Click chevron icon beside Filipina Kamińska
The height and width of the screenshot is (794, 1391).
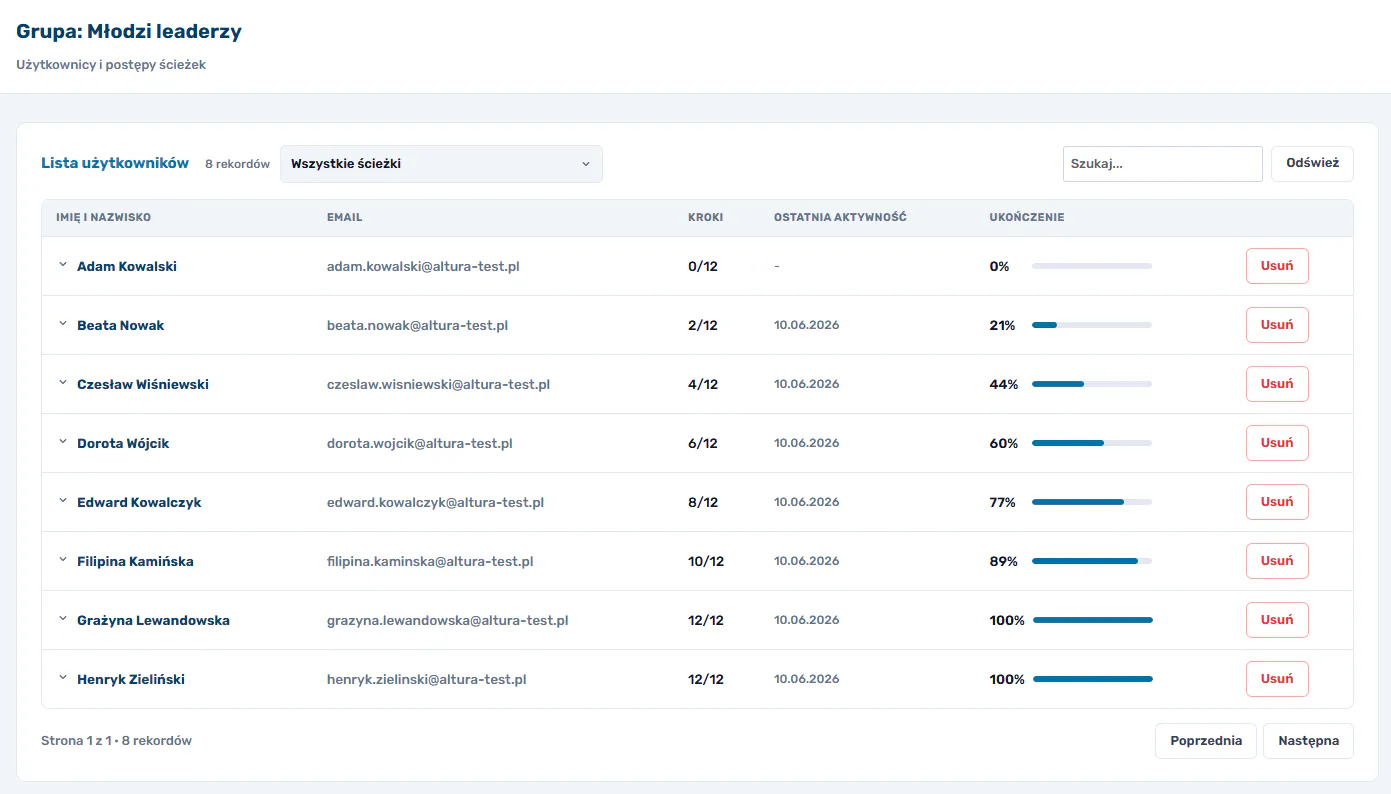click(x=63, y=560)
